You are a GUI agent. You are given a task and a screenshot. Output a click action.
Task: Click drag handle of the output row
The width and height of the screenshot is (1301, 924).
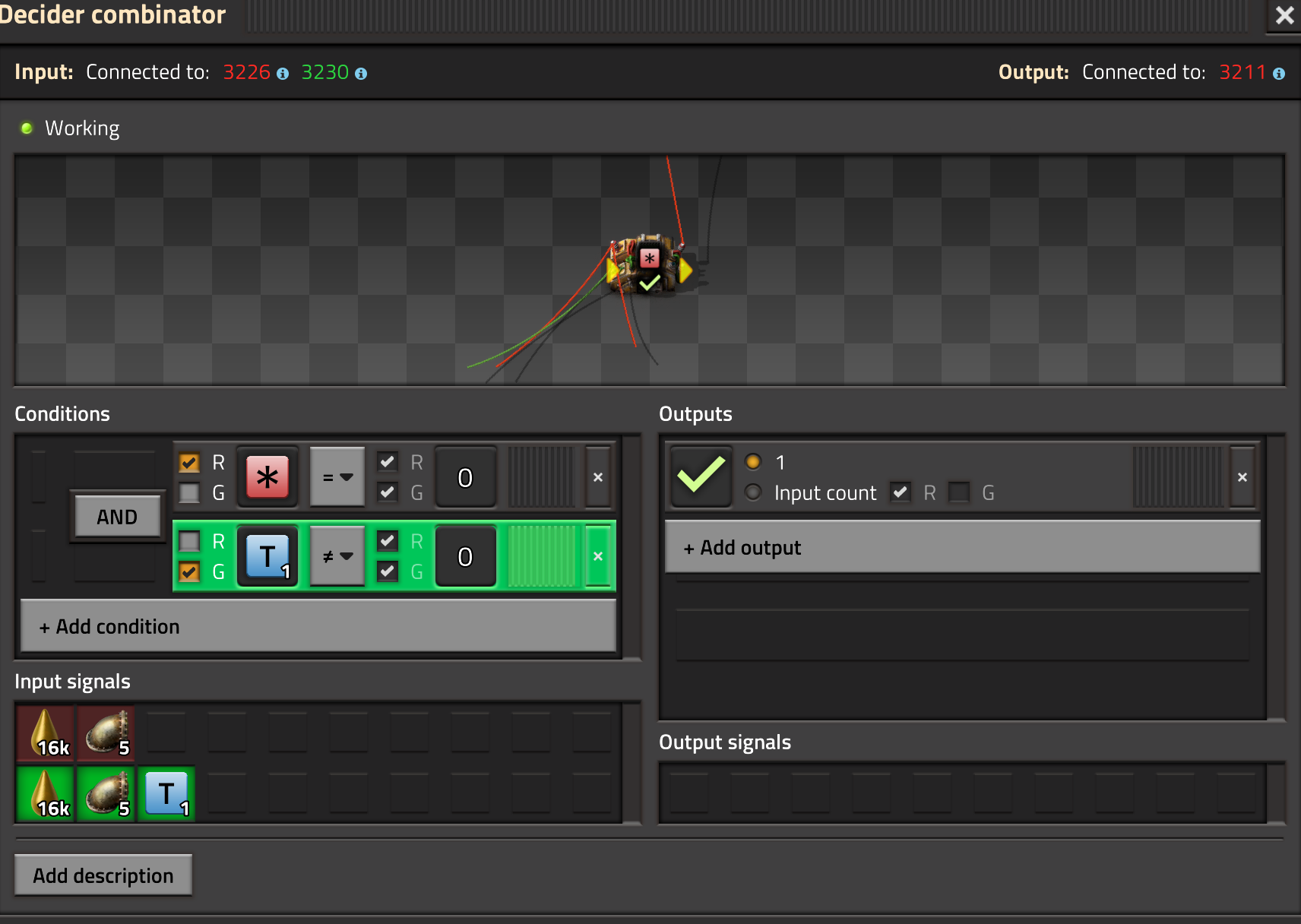click(1178, 477)
